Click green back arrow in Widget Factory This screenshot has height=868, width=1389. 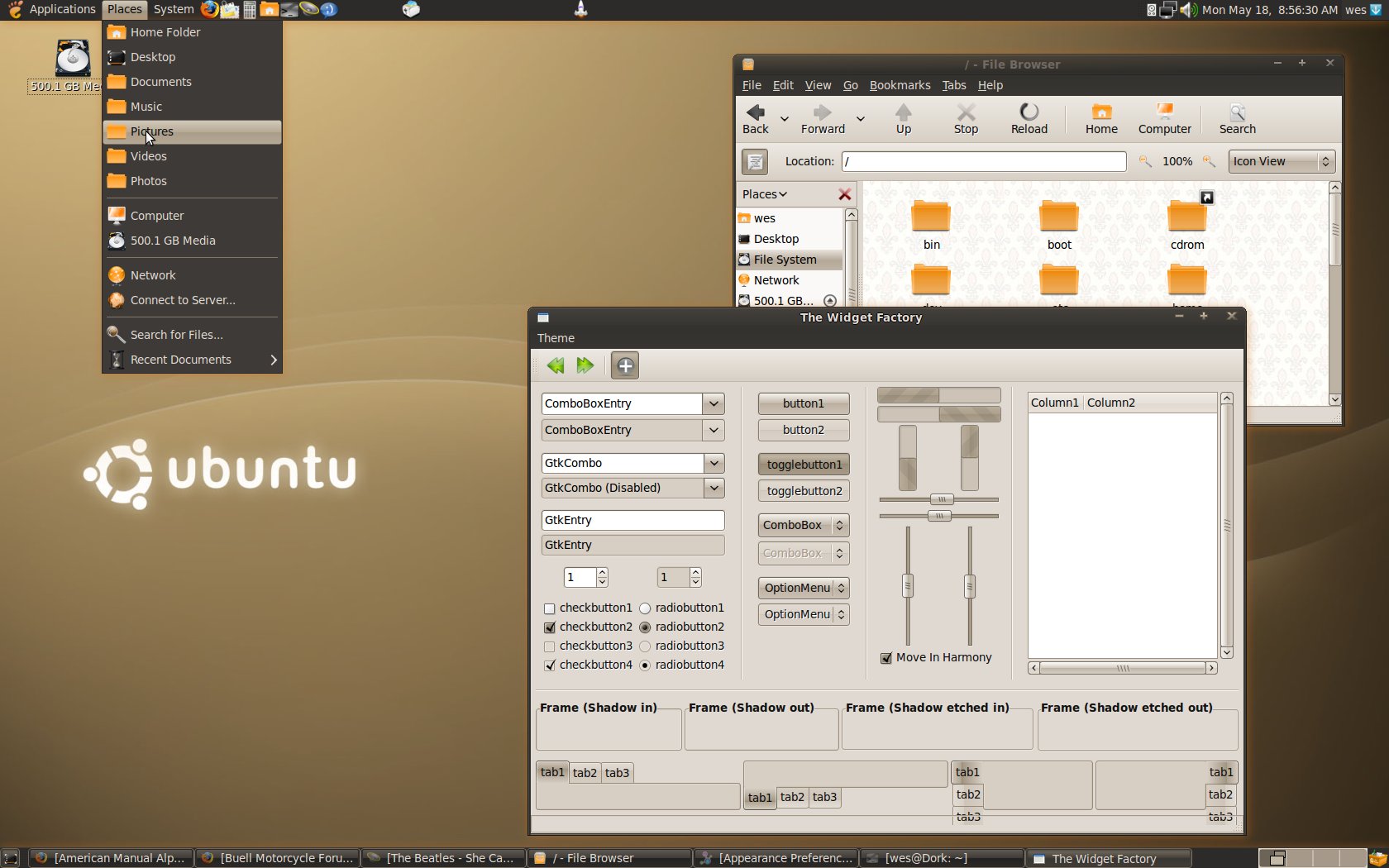point(556,365)
